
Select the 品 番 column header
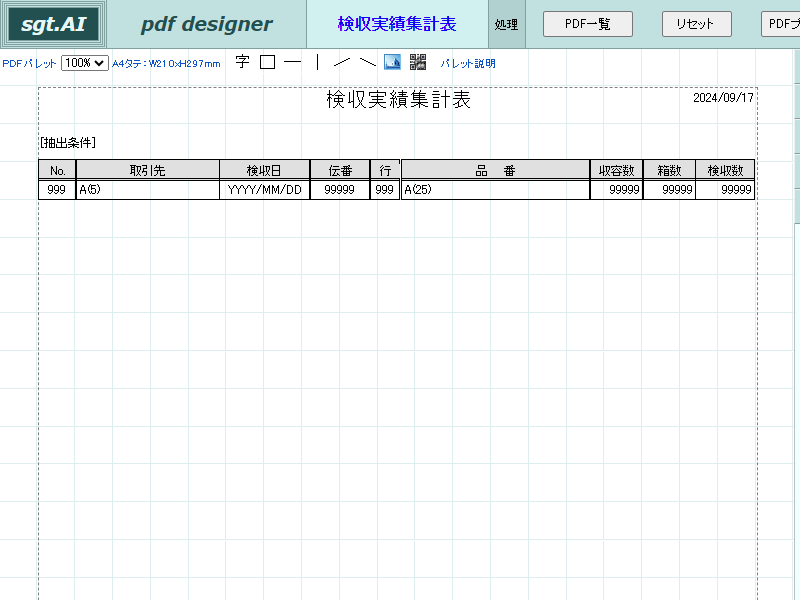point(495,170)
